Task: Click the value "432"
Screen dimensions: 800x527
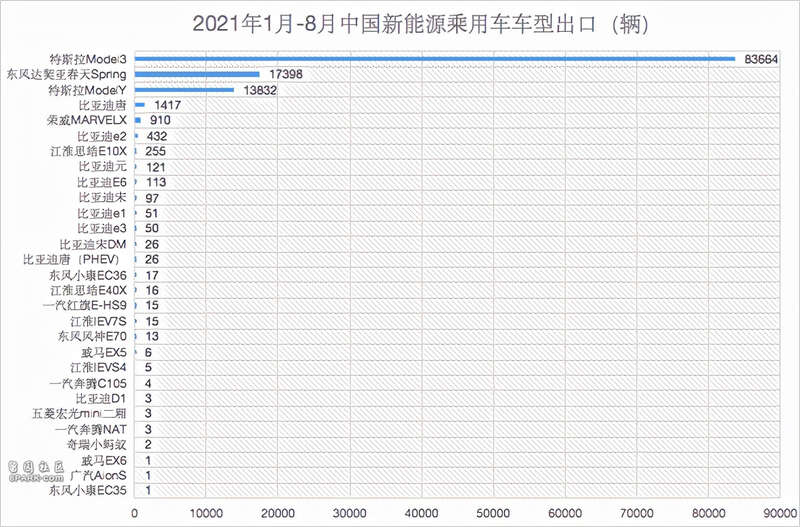Action: pyautogui.click(x=157, y=136)
